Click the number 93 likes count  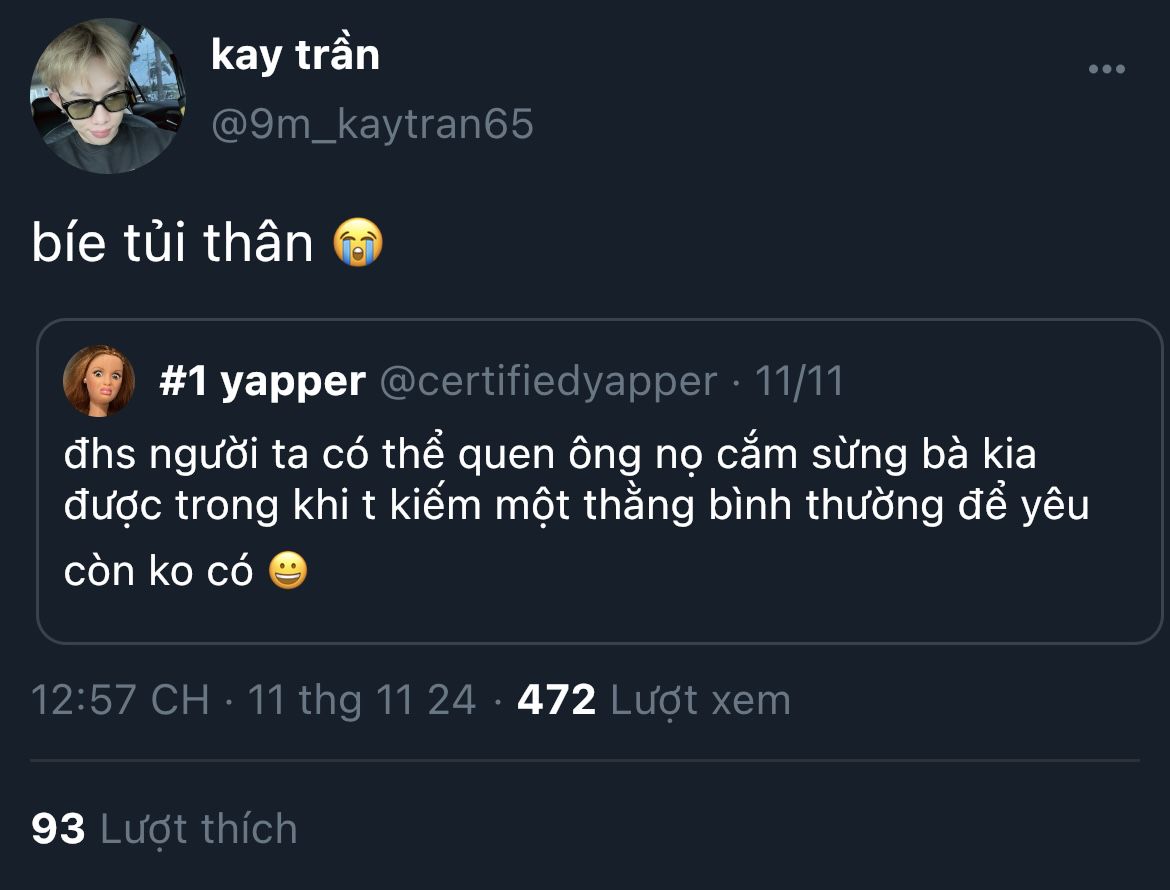click(58, 829)
